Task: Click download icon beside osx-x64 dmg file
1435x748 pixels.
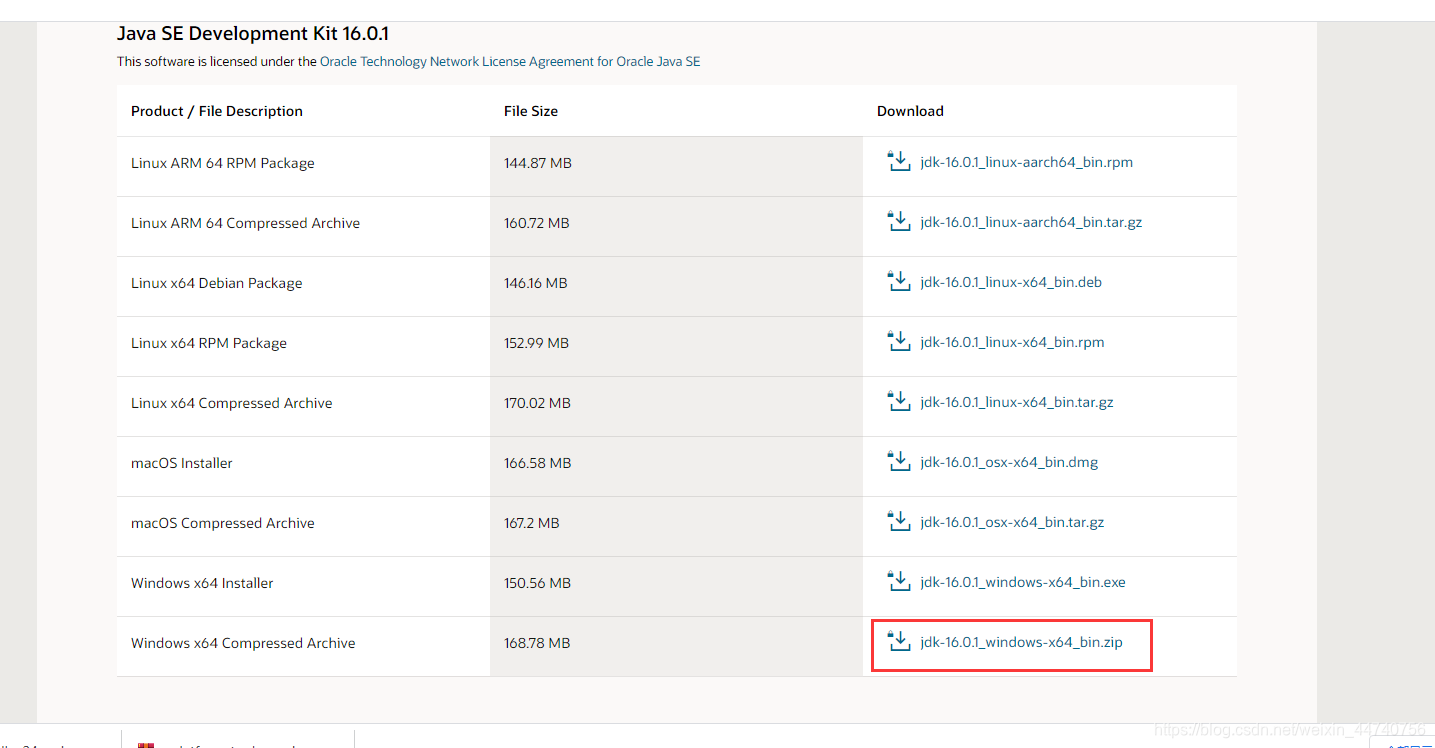Action: tap(899, 461)
